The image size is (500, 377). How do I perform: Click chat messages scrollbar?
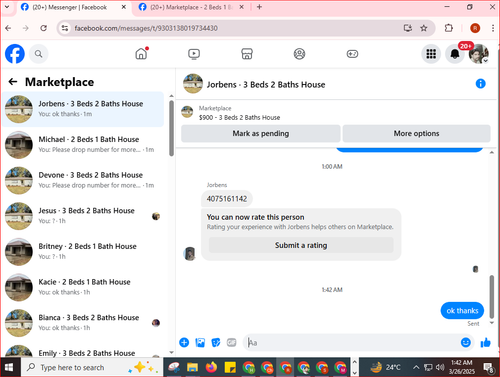(492, 297)
